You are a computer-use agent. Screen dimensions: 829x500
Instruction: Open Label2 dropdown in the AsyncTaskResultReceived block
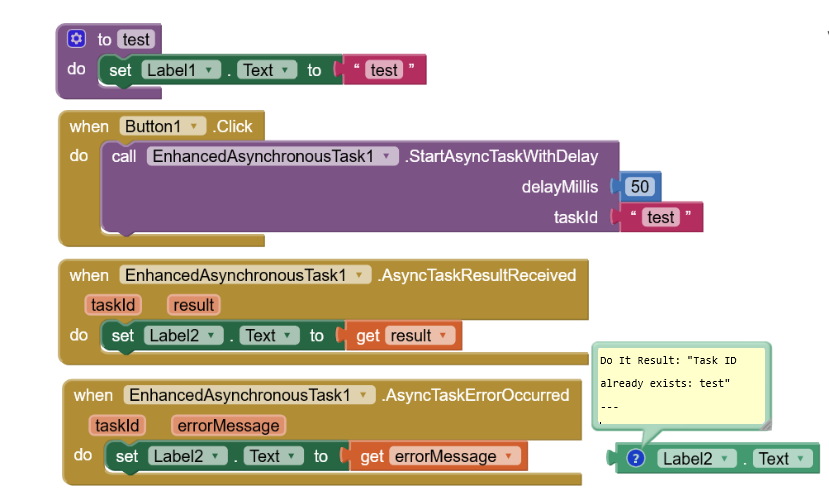click(183, 335)
